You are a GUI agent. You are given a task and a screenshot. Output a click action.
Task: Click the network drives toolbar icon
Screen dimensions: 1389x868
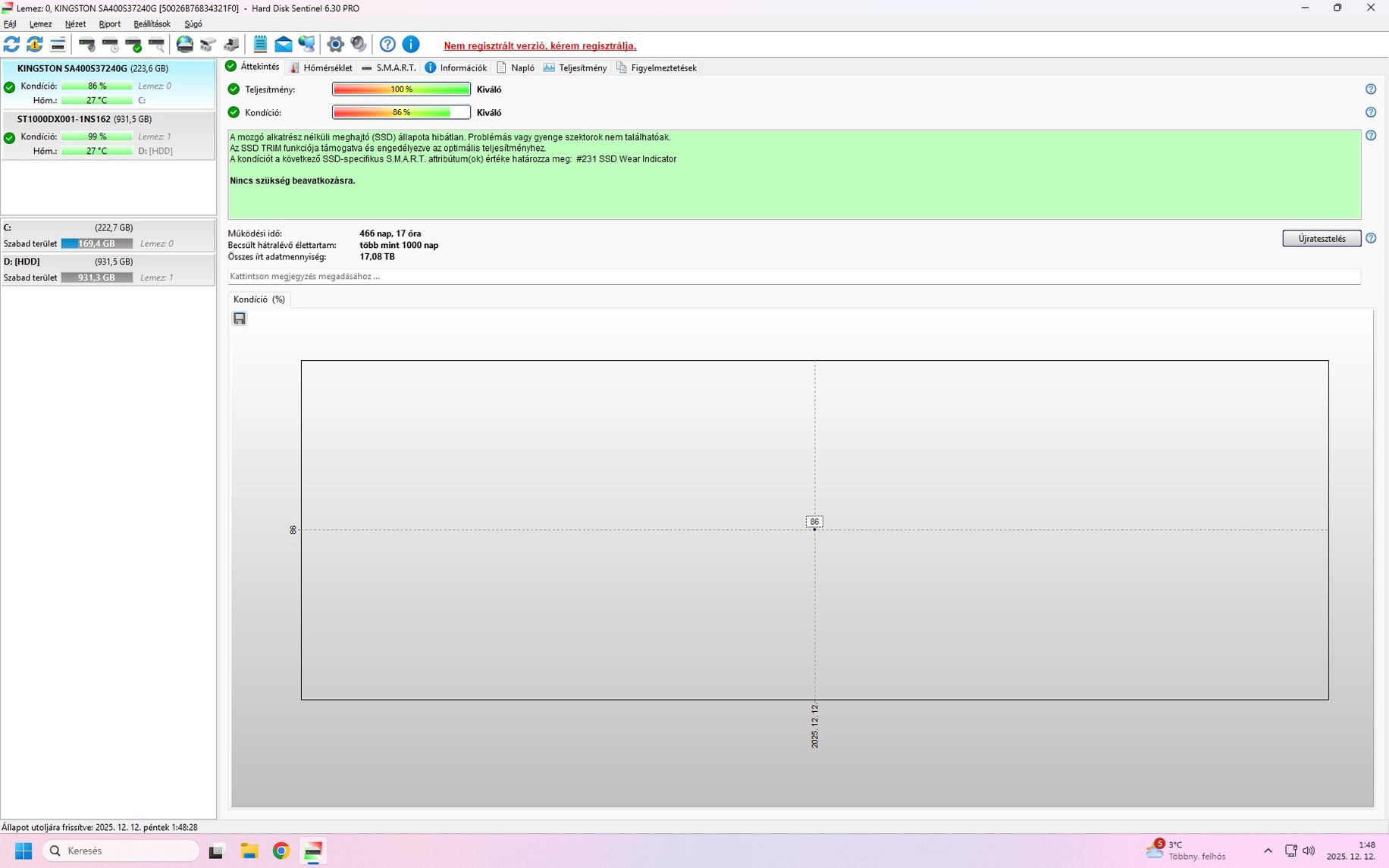[x=208, y=44]
